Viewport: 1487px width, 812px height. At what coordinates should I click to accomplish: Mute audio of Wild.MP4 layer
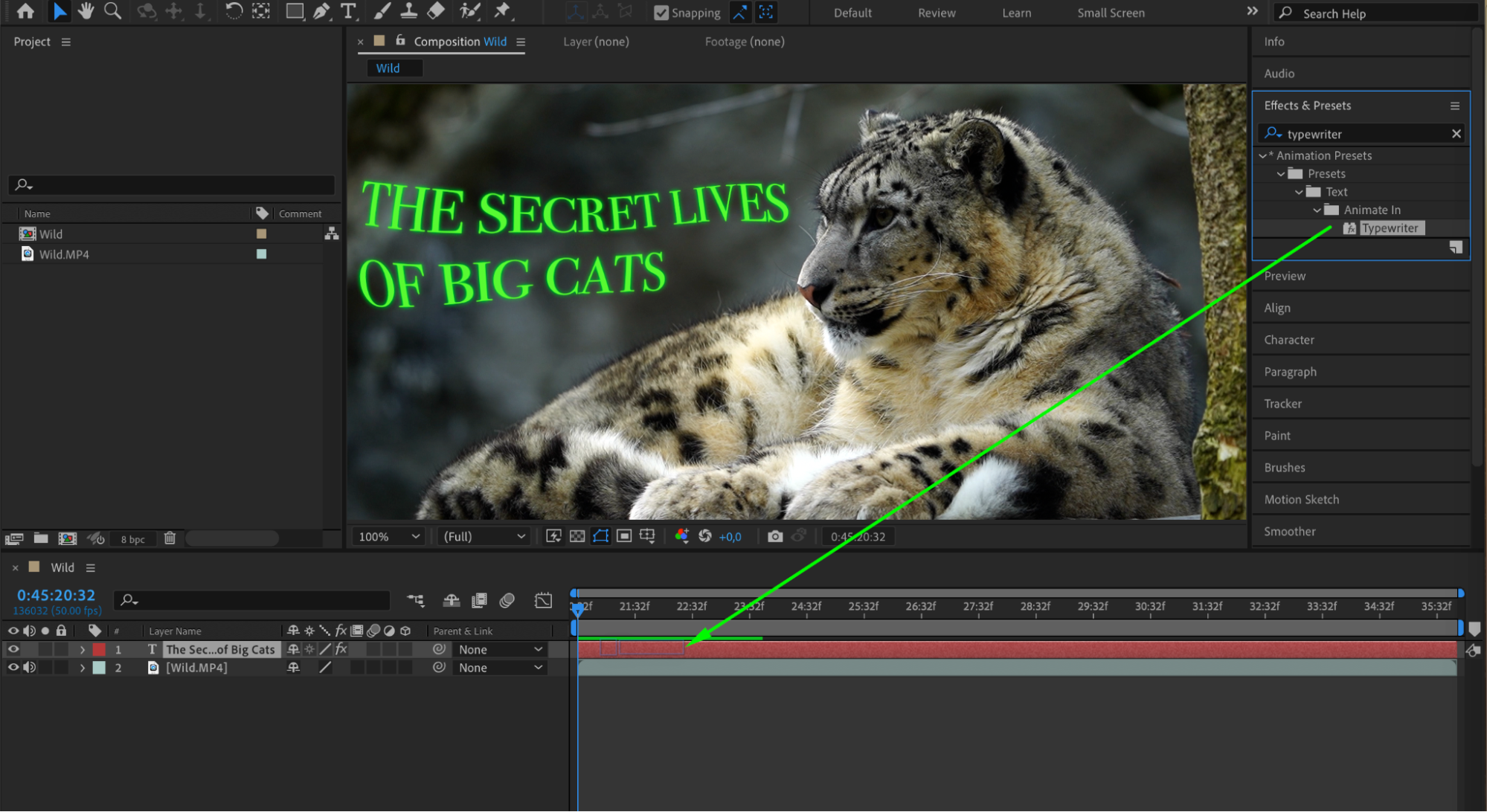pyautogui.click(x=29, y=668)
